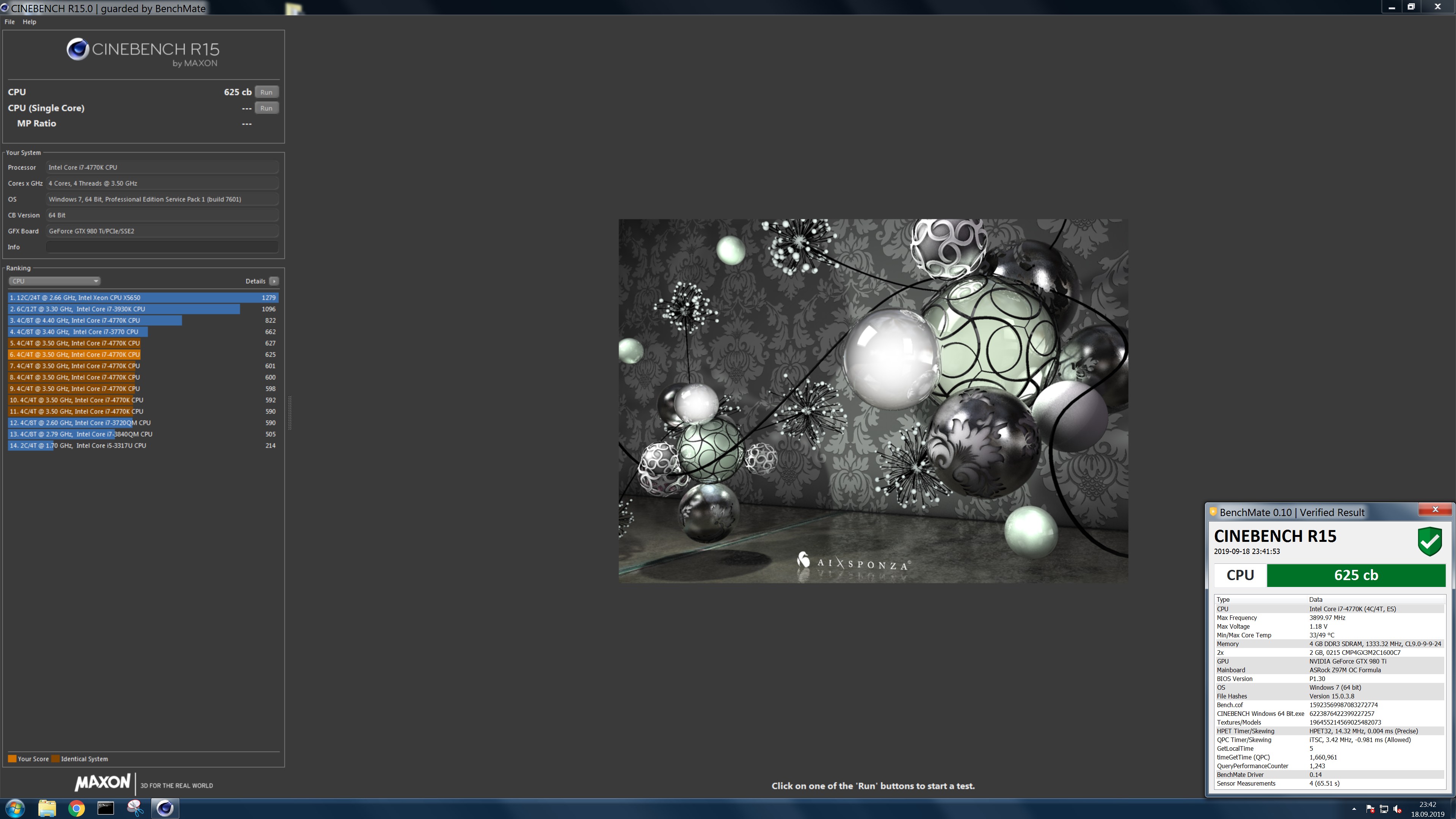Select ranking row 4 i7-3770
Viewport: 1456px width, 819px height.
click(144, 332)
